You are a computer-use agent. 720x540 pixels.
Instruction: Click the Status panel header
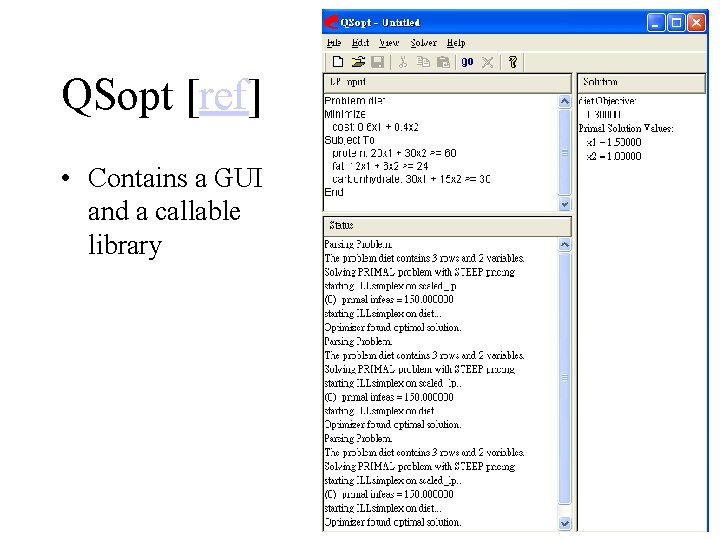pyautogui.click(x=448, y=225)
